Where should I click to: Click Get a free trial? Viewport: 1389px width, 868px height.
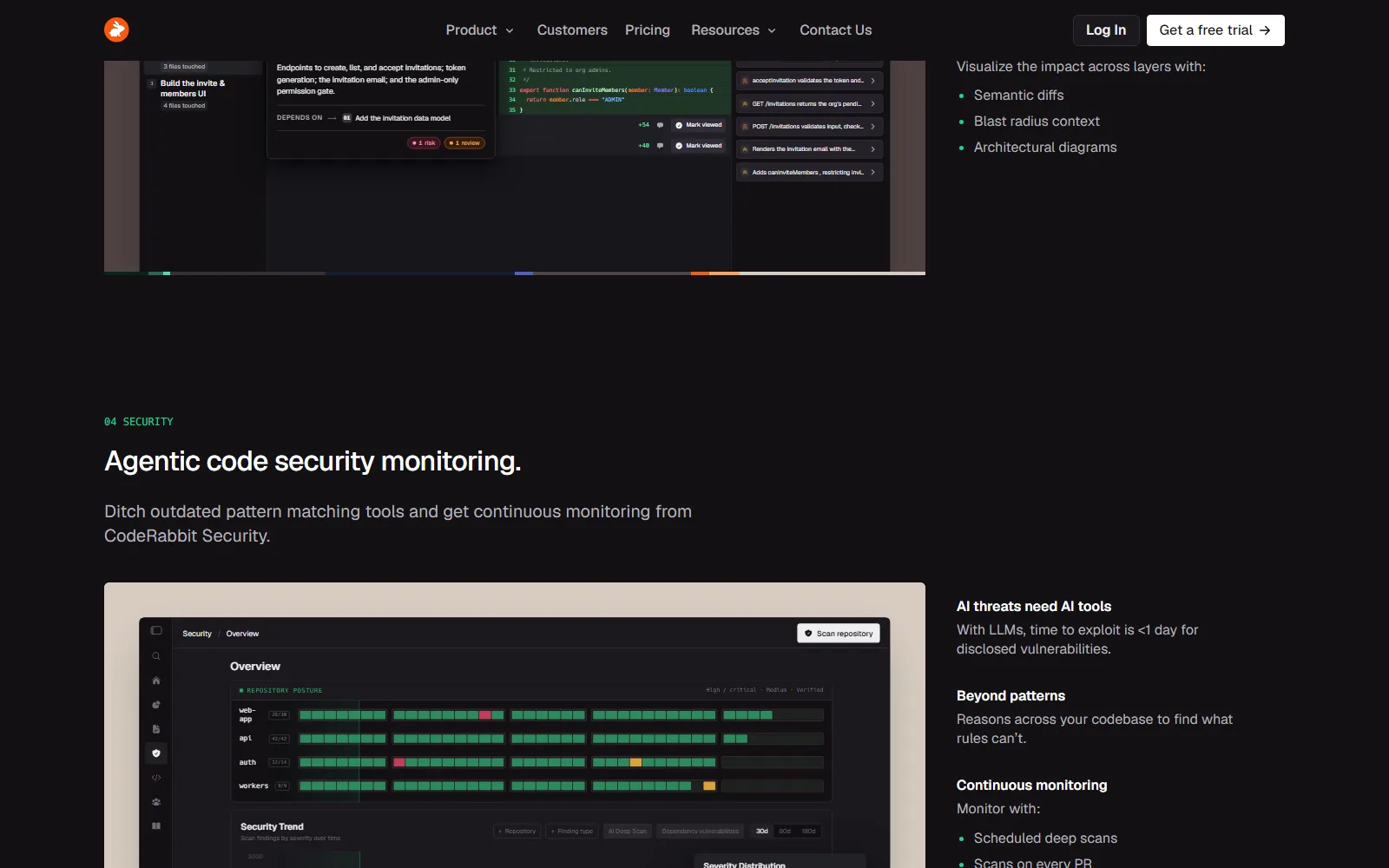[x=1215, y=30]
